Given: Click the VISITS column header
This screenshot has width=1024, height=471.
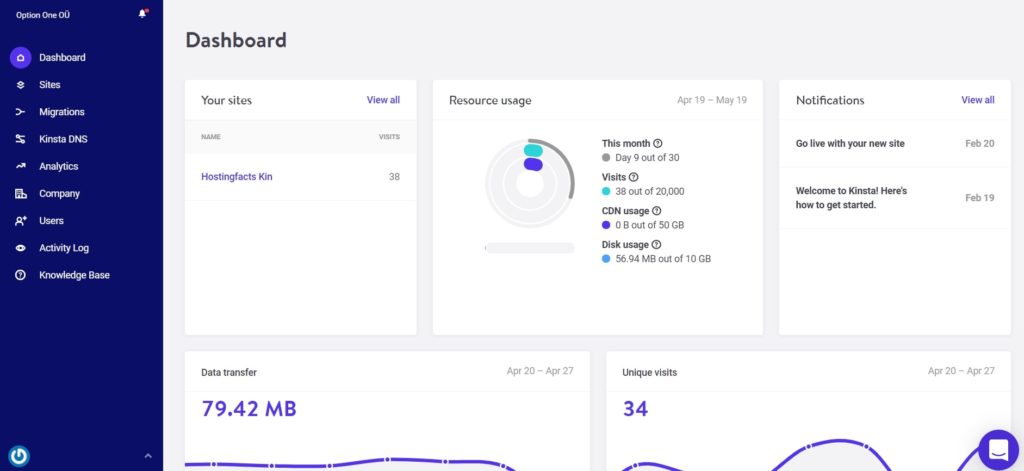Looking at the screenshot, I should [389, 137].
